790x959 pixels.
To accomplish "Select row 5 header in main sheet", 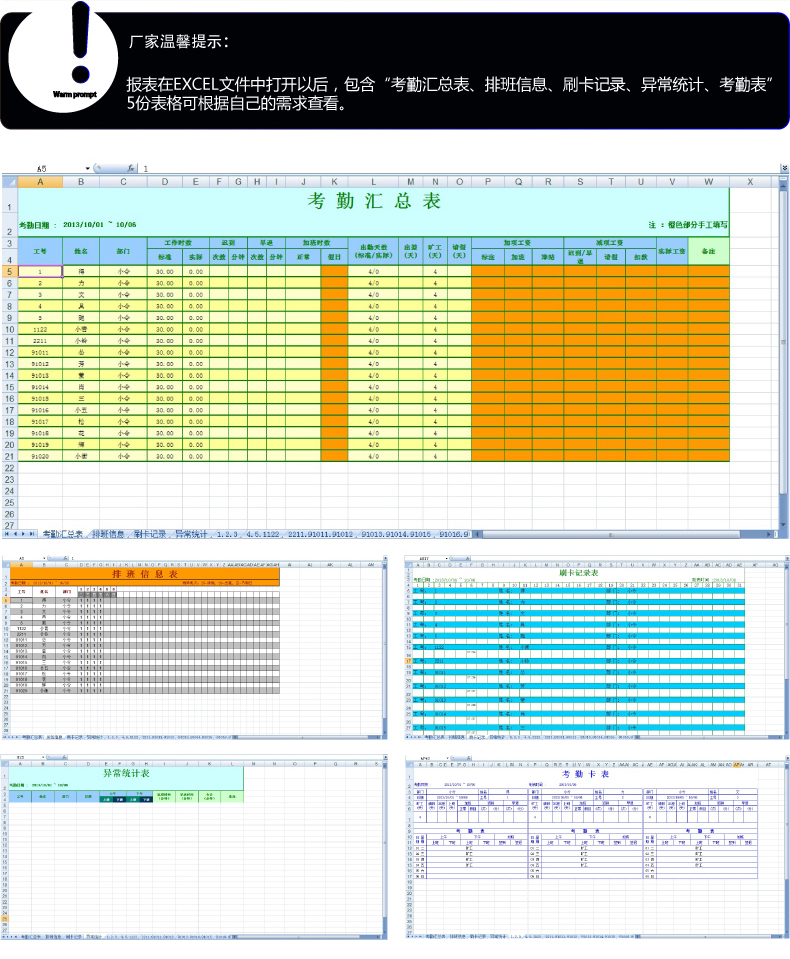I will (x=10, y=271).
